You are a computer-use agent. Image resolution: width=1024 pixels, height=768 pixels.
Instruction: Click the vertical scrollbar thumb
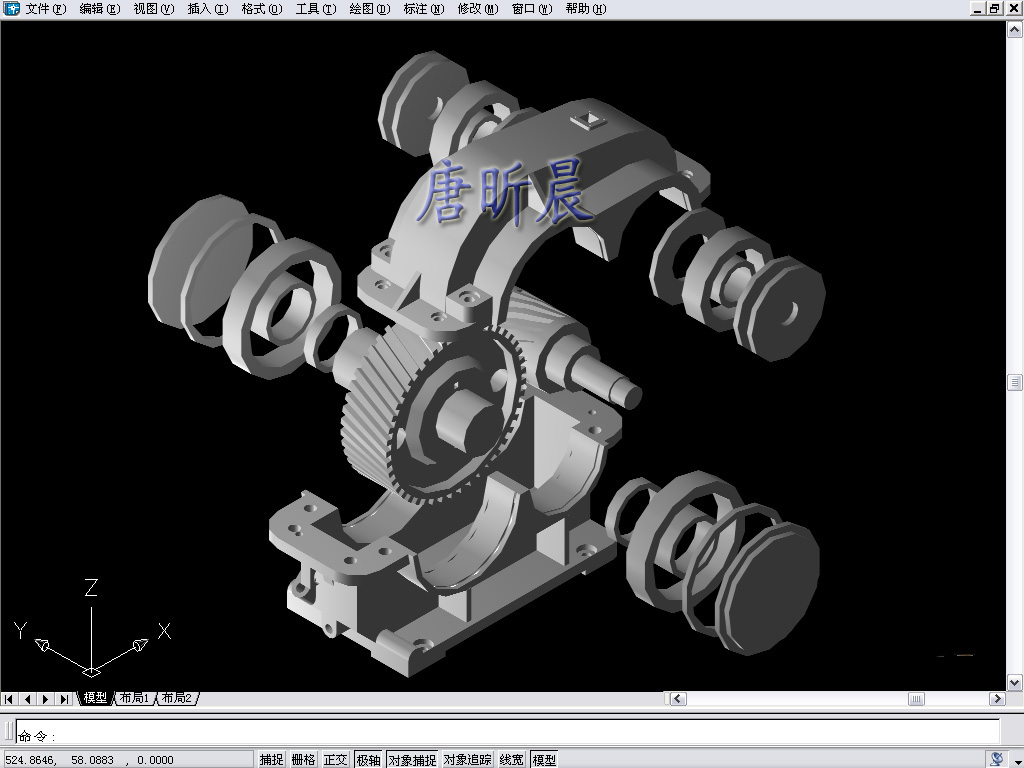tap(1015, 383)
